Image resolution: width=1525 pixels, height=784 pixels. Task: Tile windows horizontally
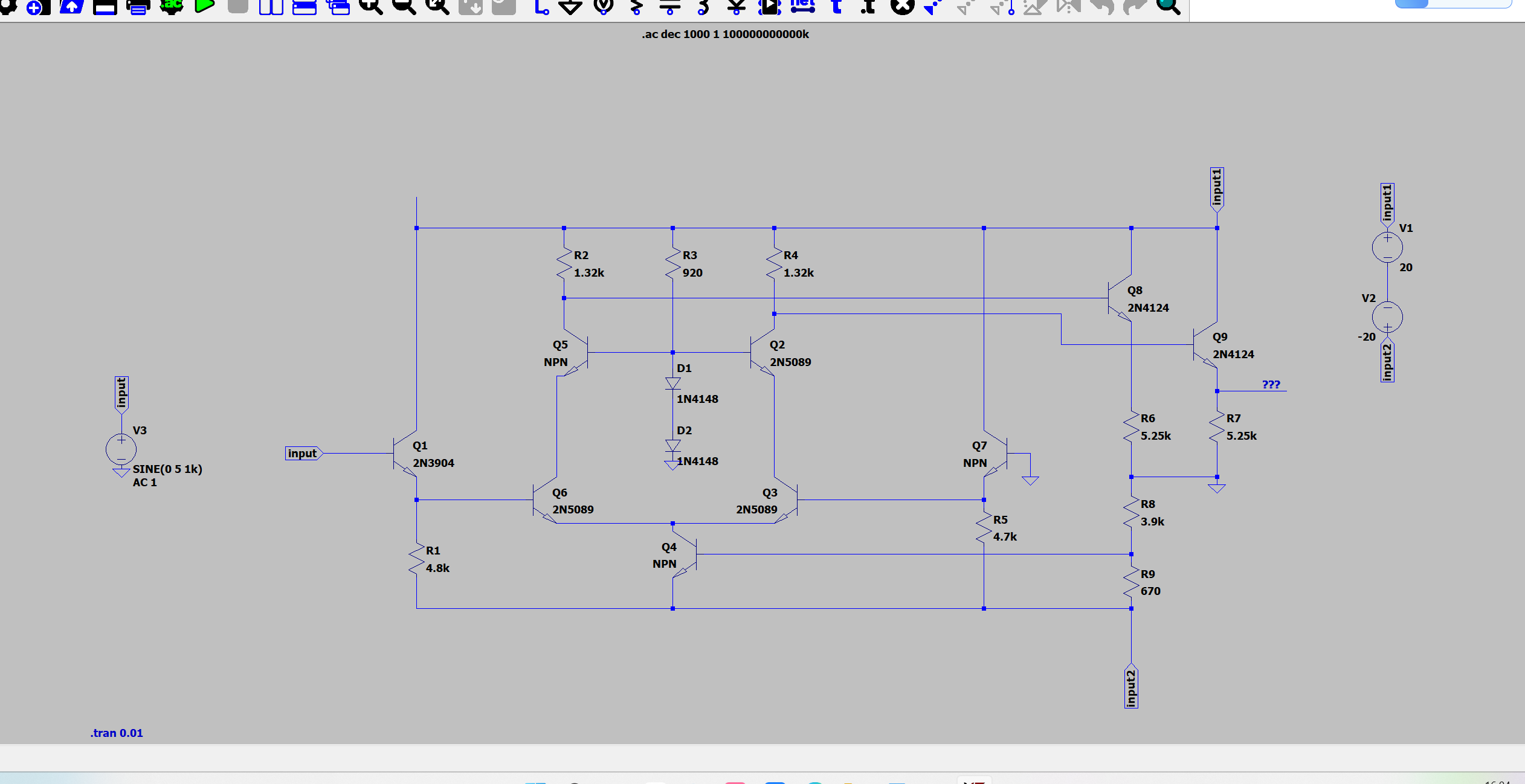[304, 6]
